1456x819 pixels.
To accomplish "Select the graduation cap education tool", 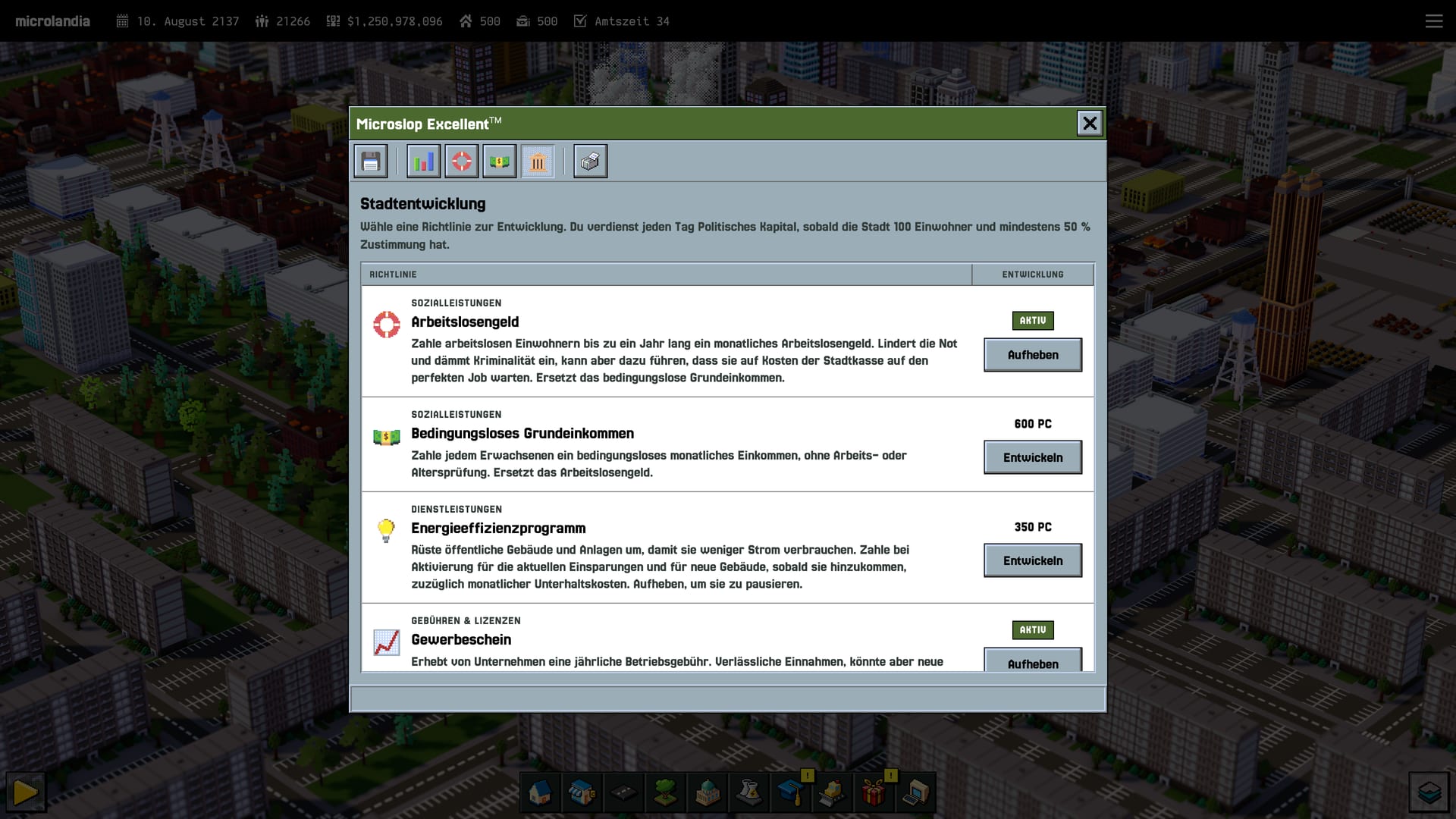I will click(790, 793).
